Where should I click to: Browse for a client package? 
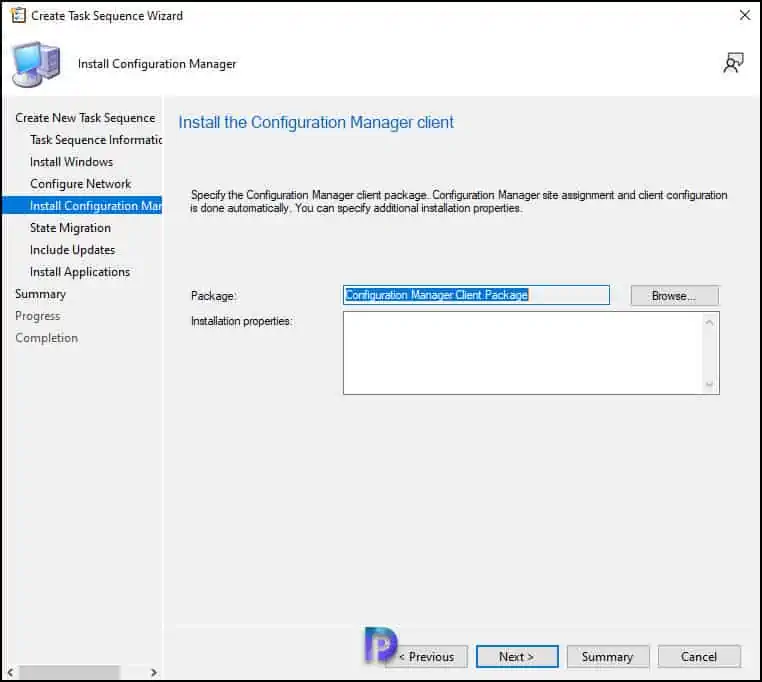coord(674,296)
